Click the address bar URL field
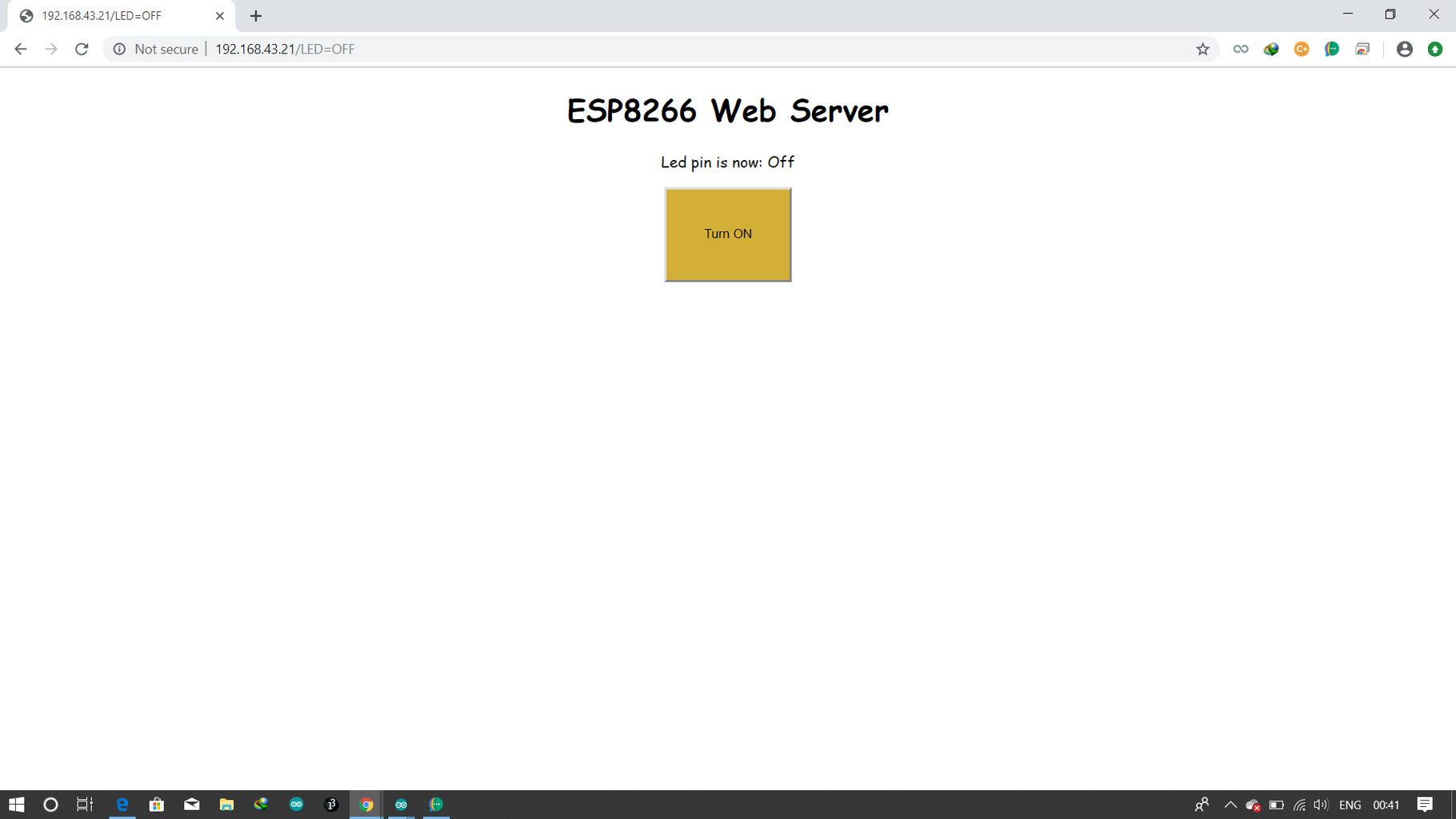 286,49
